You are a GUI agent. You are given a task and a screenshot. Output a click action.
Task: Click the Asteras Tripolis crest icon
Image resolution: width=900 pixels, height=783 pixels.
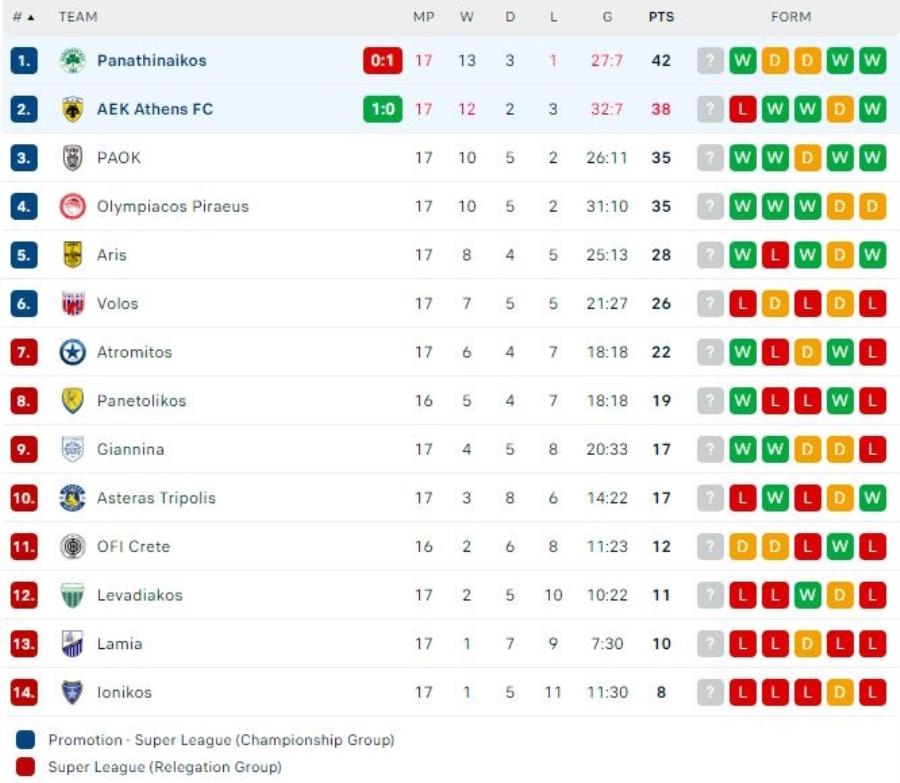72,498
